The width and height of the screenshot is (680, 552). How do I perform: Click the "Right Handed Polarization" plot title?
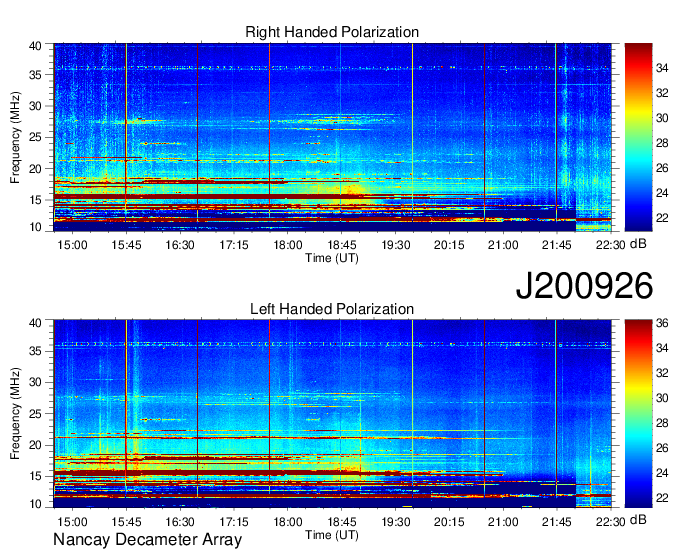click(x=332, y=32)
